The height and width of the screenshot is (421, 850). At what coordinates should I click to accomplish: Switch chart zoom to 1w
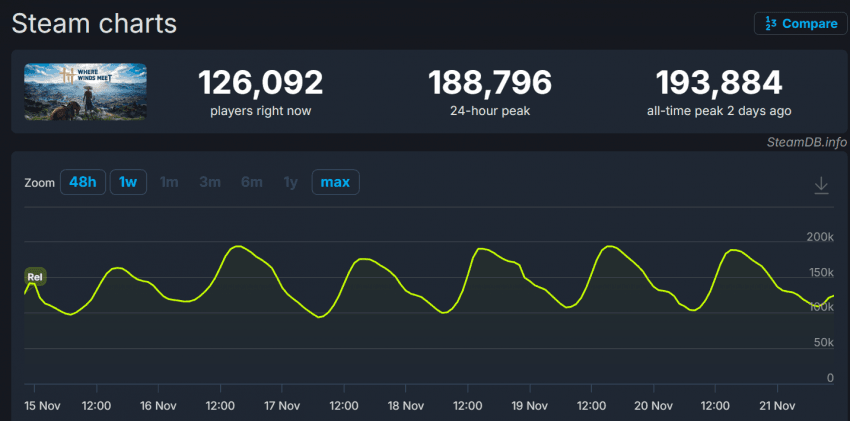pyautogui.click(x=128, y=182)
